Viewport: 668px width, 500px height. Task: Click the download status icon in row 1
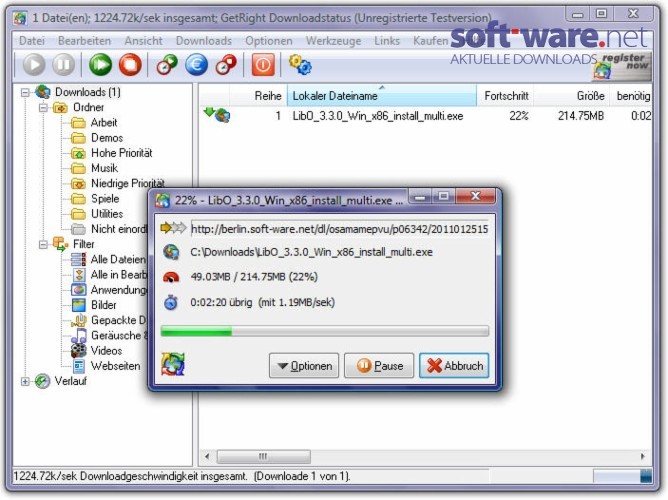(x=217, y=115)
